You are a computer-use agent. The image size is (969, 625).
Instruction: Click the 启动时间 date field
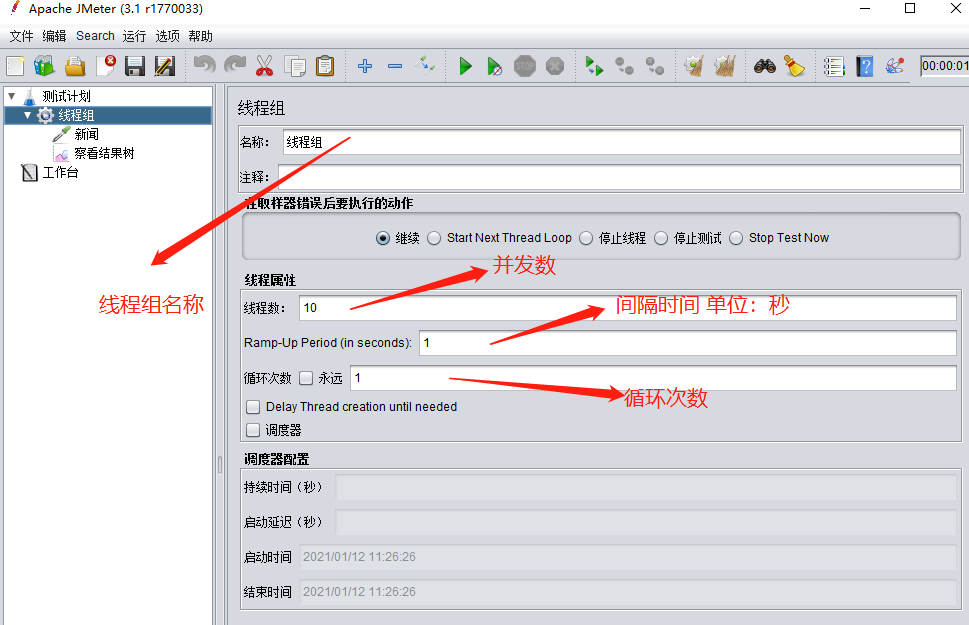pyautogui.click(x=628, y=557)
